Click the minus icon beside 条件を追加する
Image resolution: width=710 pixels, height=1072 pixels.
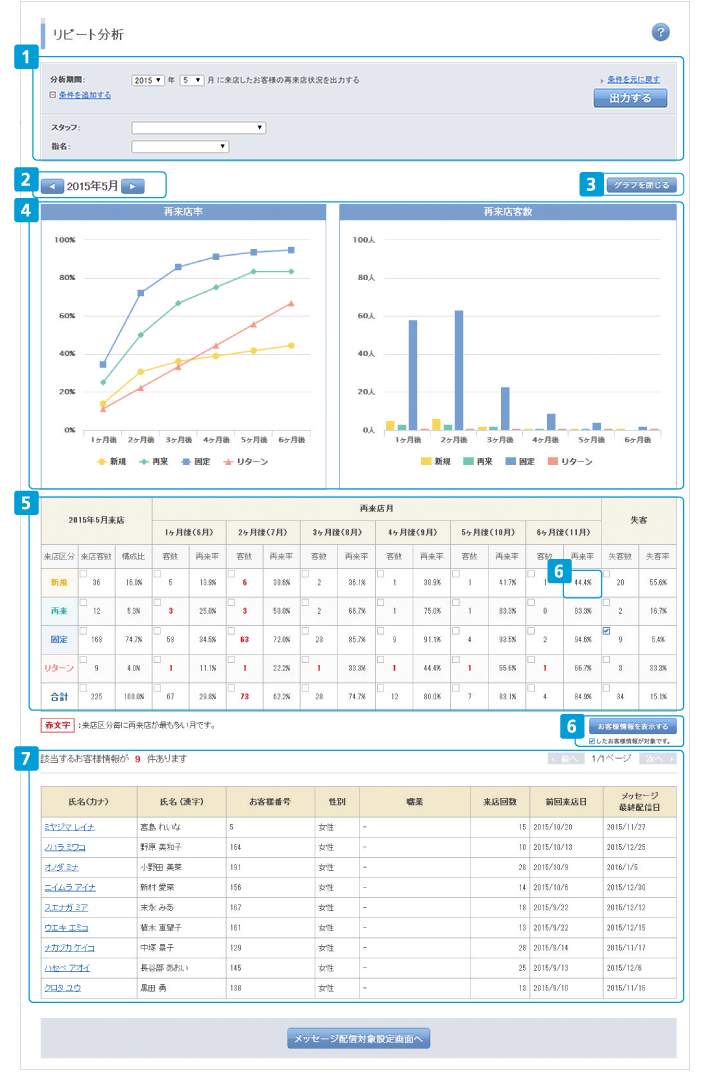(x=52, y=95)
